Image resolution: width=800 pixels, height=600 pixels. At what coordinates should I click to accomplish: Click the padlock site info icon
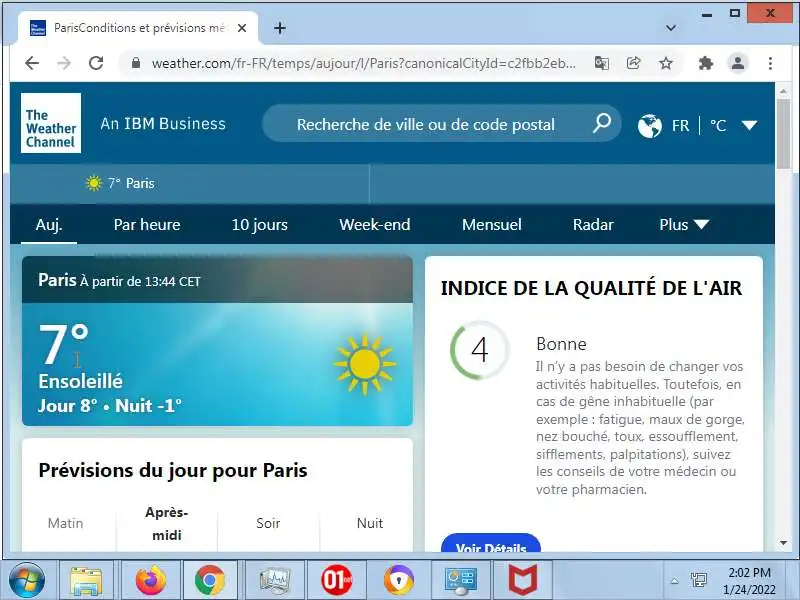tap(136, 63)
